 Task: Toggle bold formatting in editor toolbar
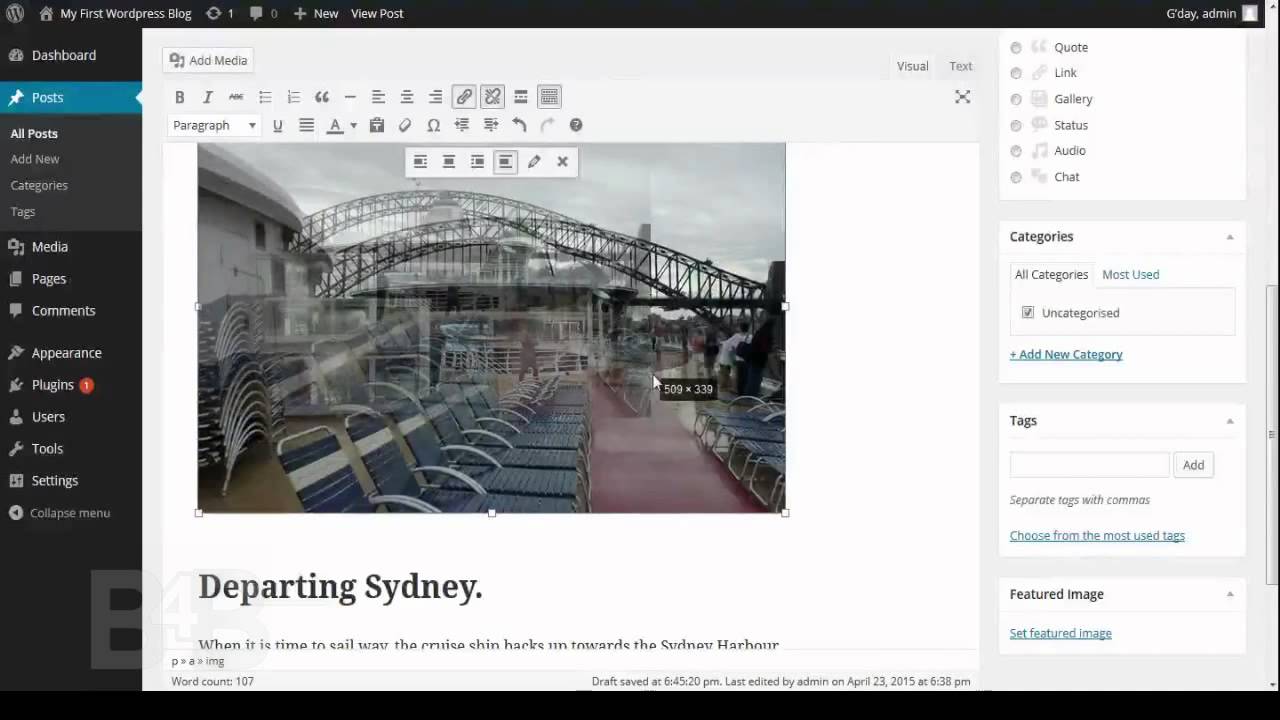180,97
